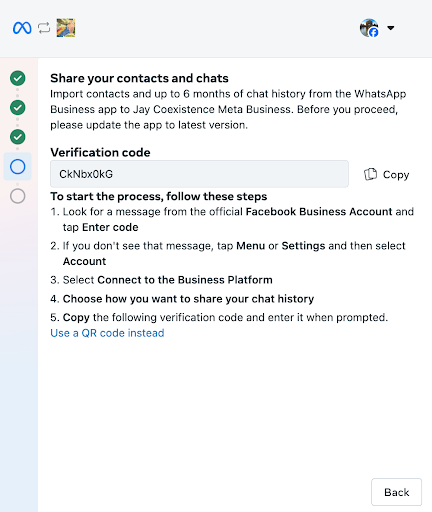Expand the account dropdown arrow
This screenshot has width=432, height=512.
pos(391,28)
